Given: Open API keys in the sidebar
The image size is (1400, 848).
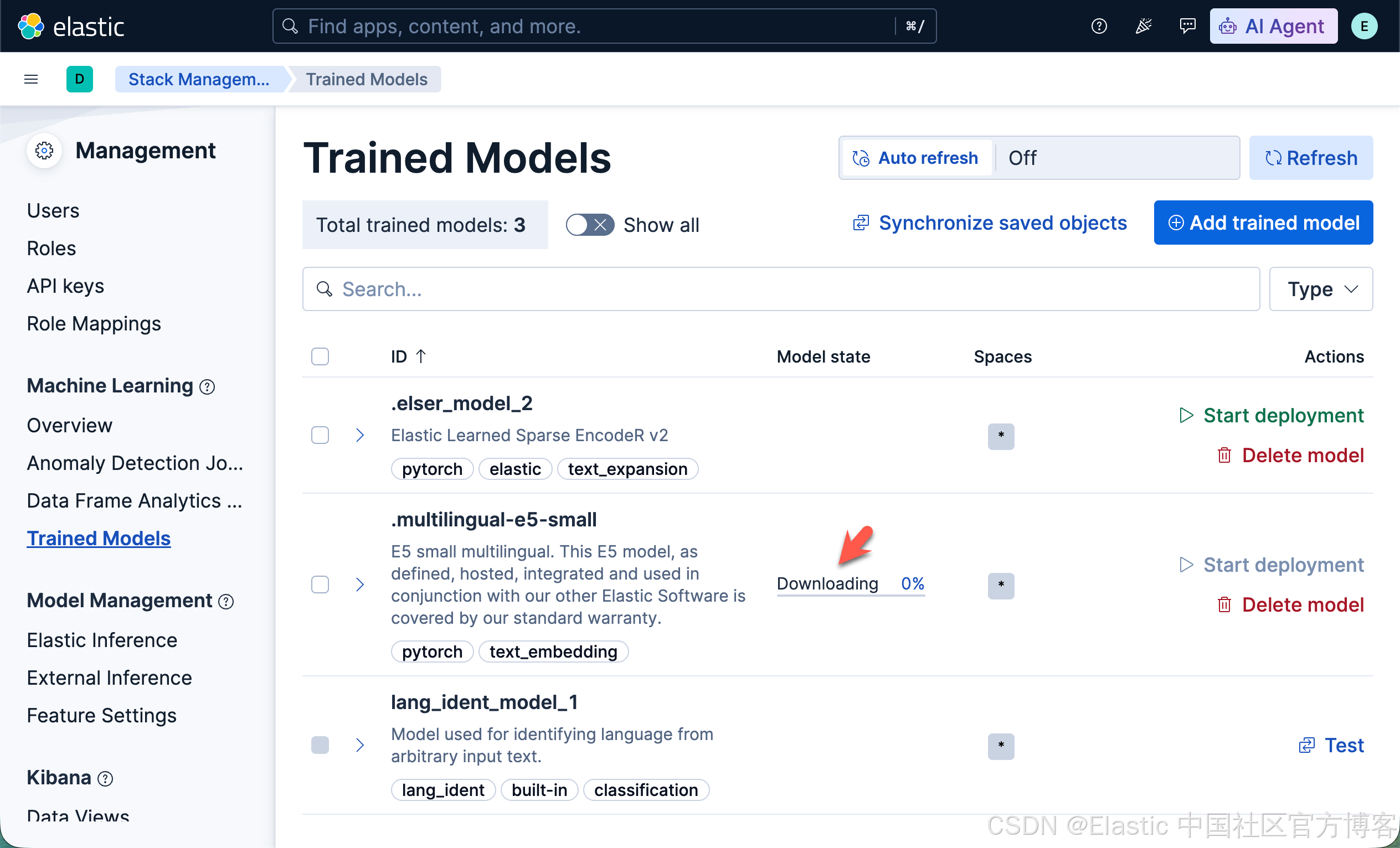Looking at the screenshot, I should [65, 286].
